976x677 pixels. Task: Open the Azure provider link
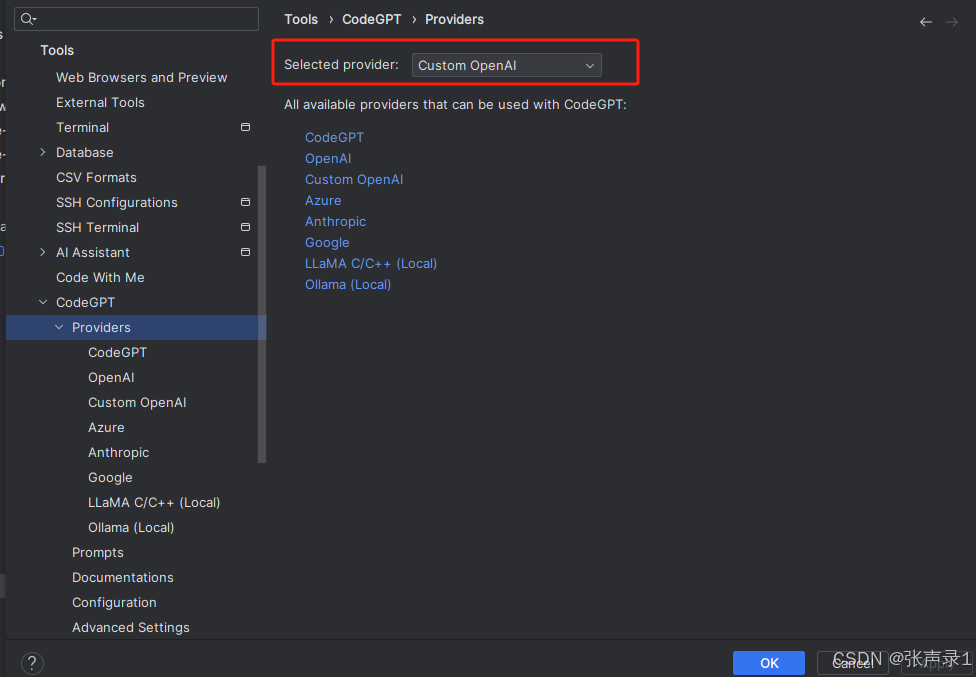point(323,200)
